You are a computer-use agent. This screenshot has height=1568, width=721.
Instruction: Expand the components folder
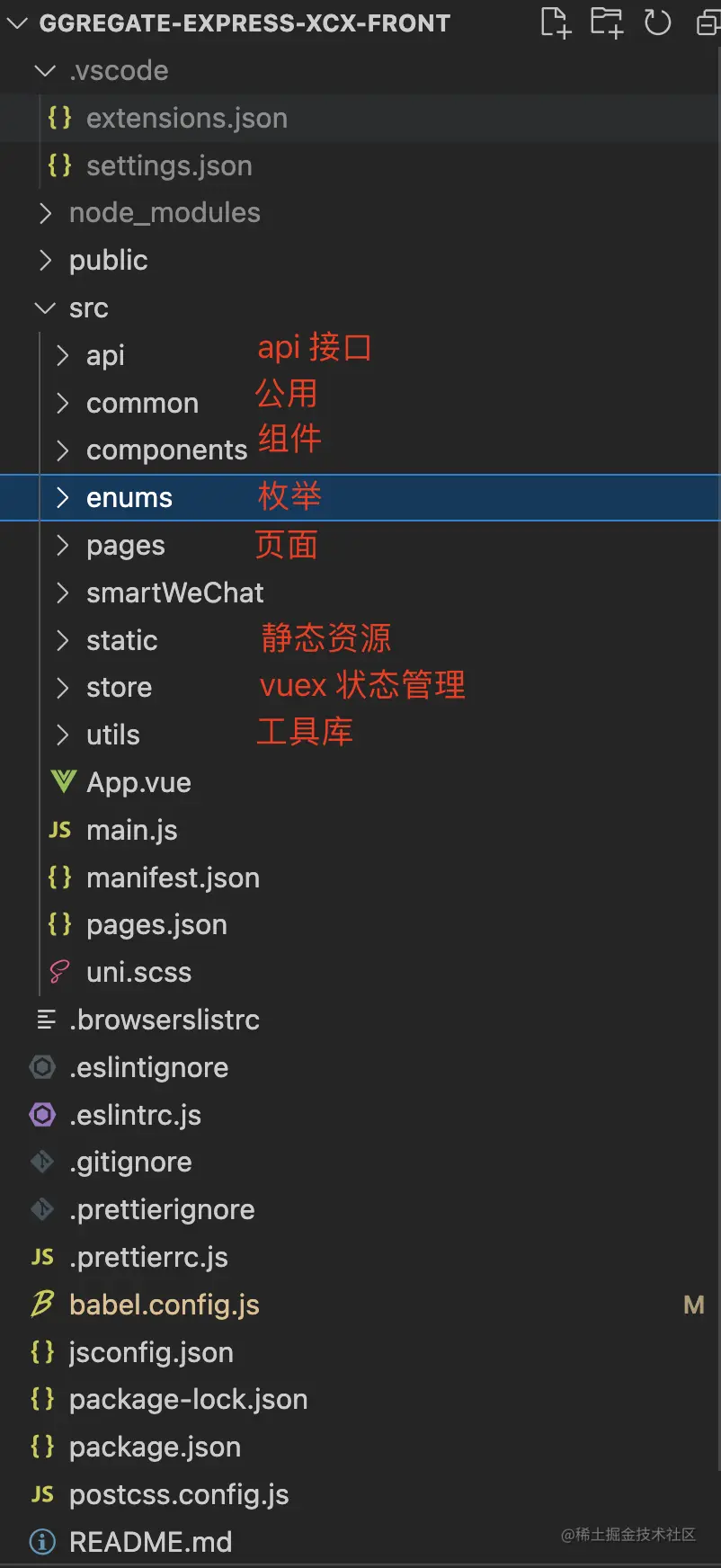click(166, 450)
